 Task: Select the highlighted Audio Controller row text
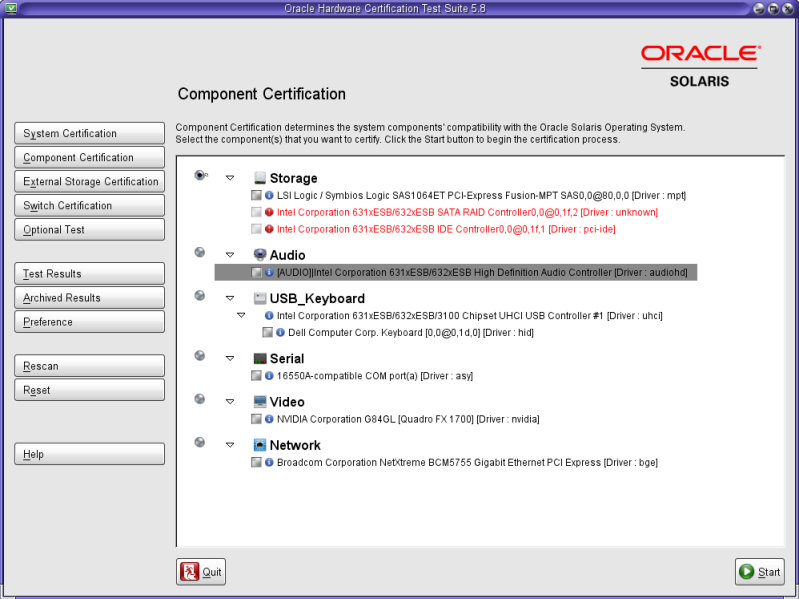click(x=482, y=272)
